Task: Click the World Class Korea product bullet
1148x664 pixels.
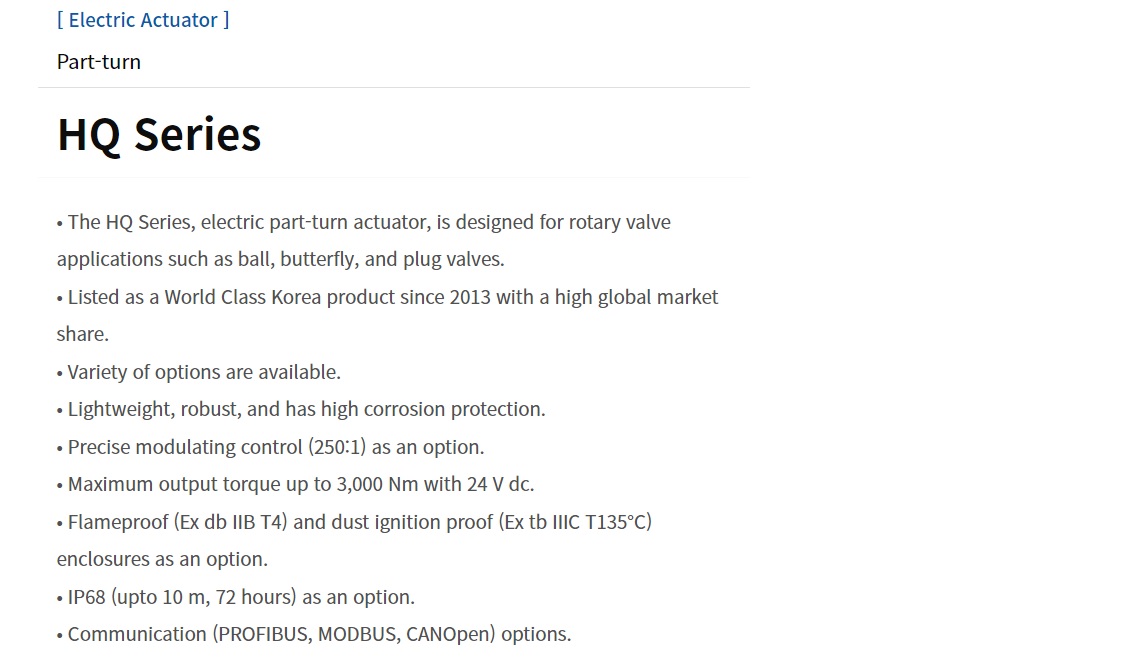Action: (x=392, y=297)
